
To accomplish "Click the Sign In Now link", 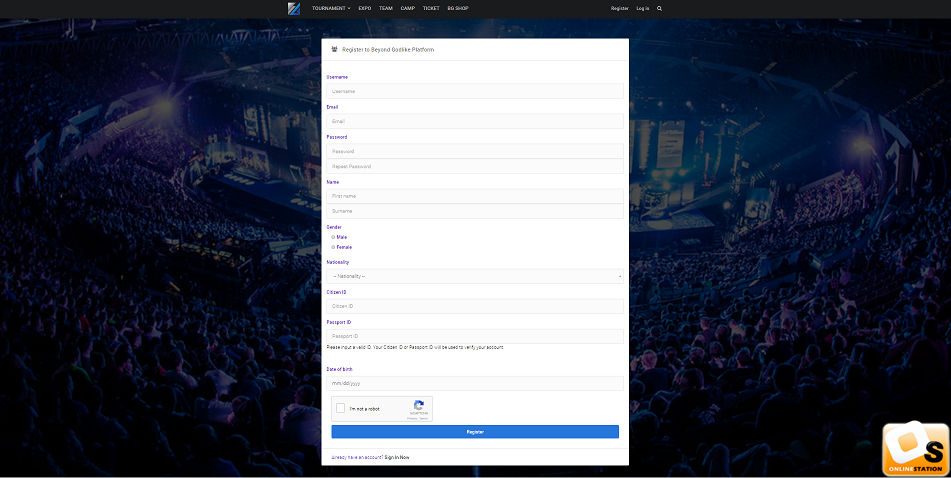I will pos(397,457).
